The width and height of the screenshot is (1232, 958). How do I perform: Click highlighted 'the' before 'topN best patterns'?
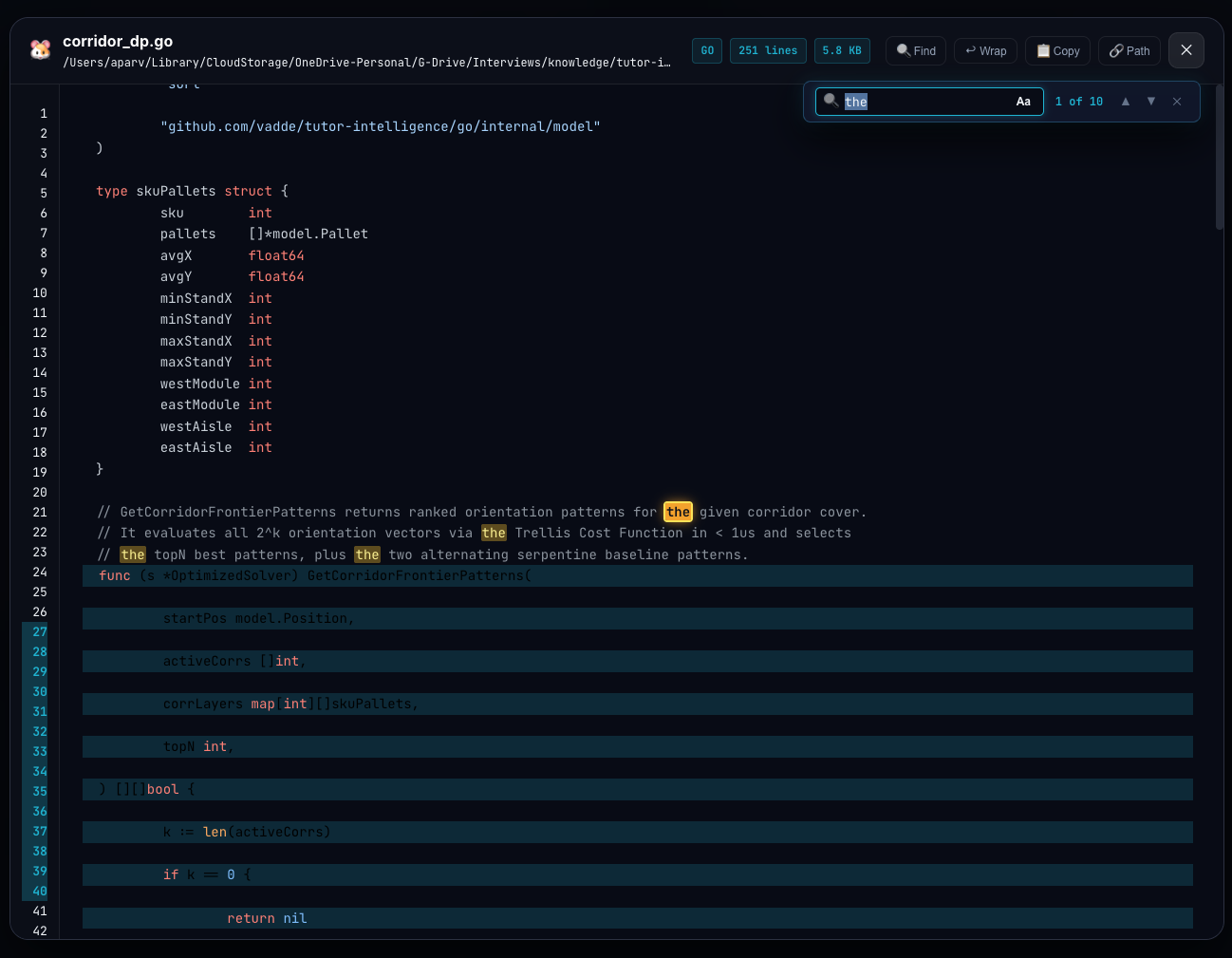click(133, 555)
